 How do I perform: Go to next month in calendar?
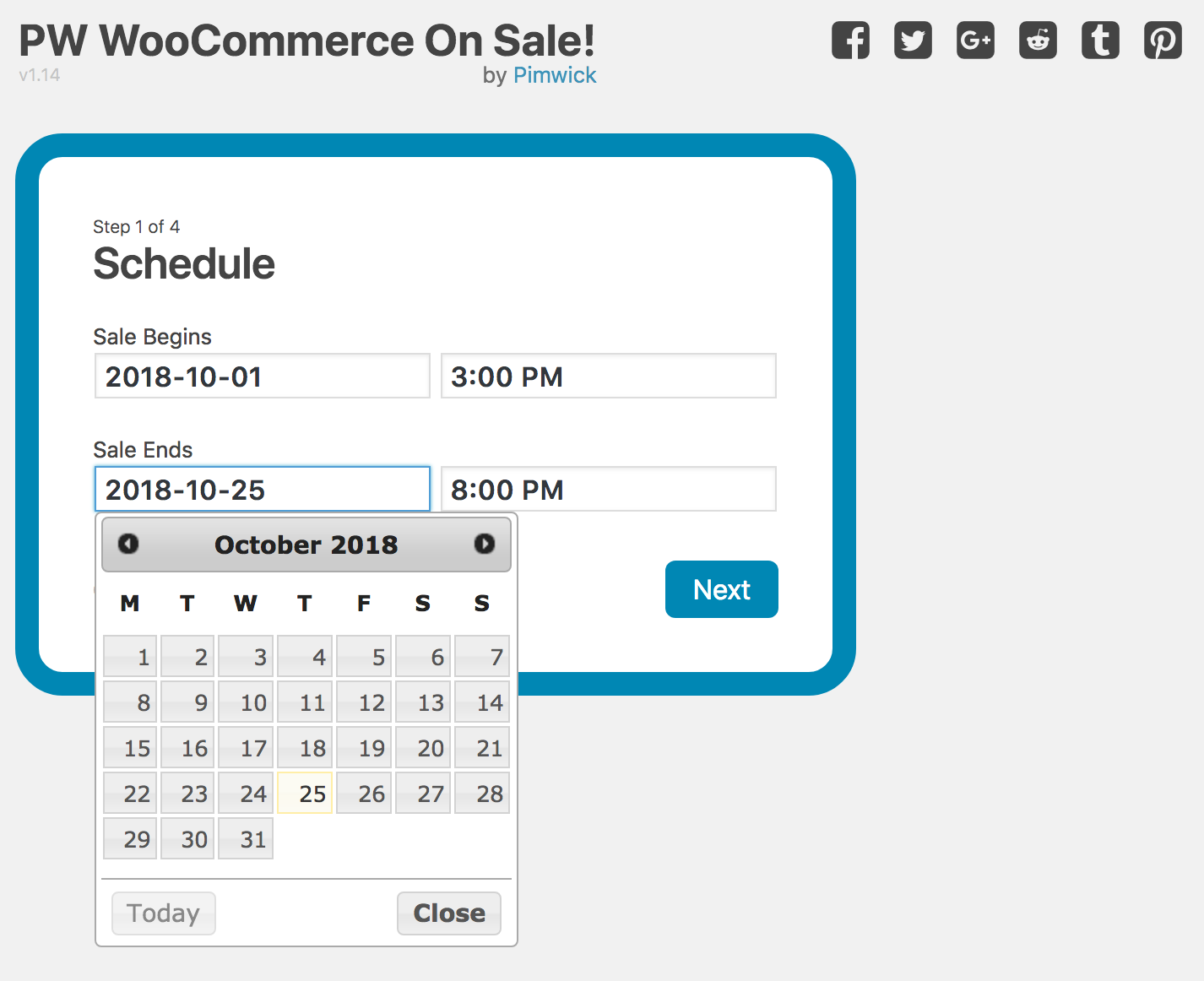485,545
